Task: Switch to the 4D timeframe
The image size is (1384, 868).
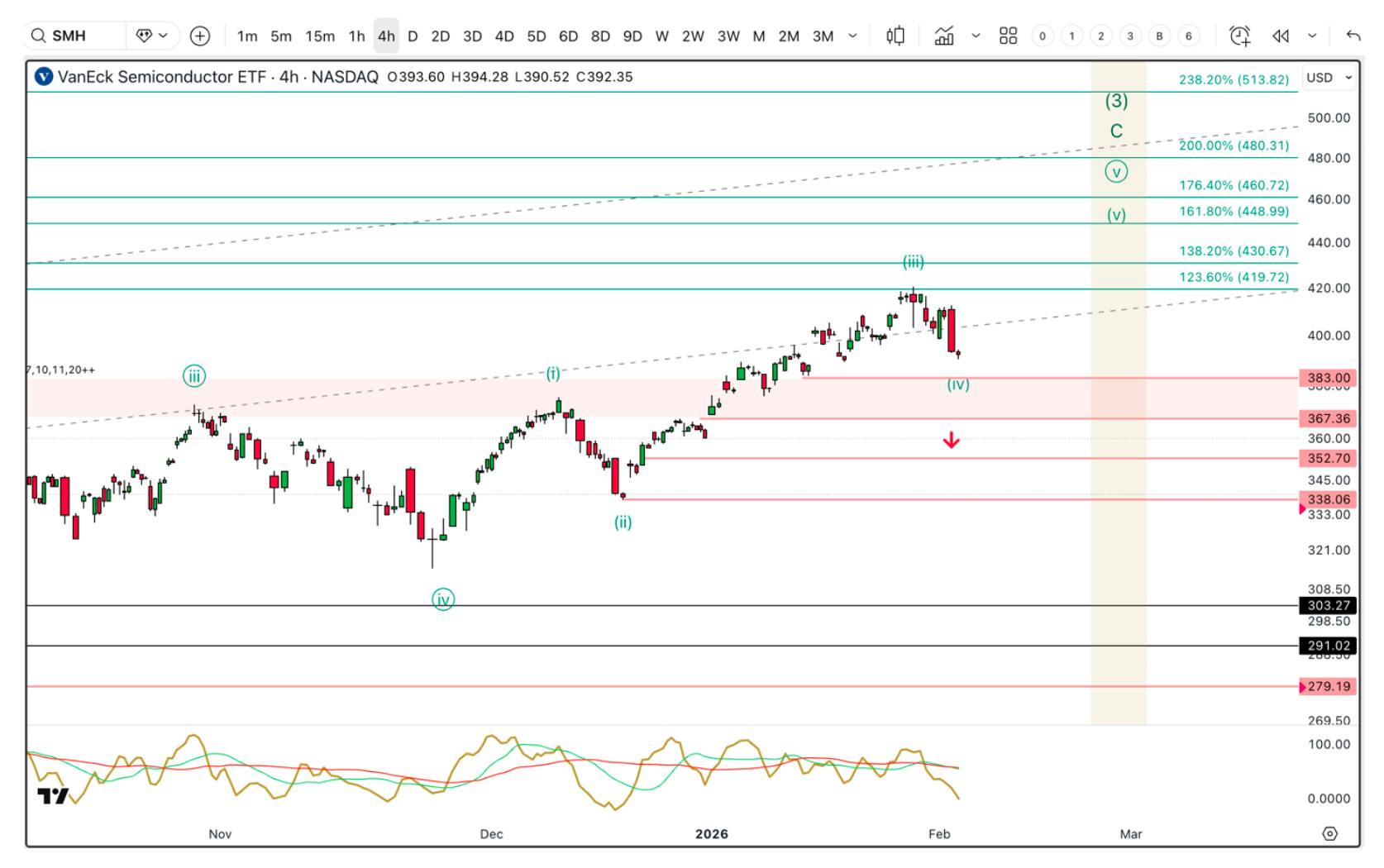Action: pyautogui.click(x=504, y=36)
